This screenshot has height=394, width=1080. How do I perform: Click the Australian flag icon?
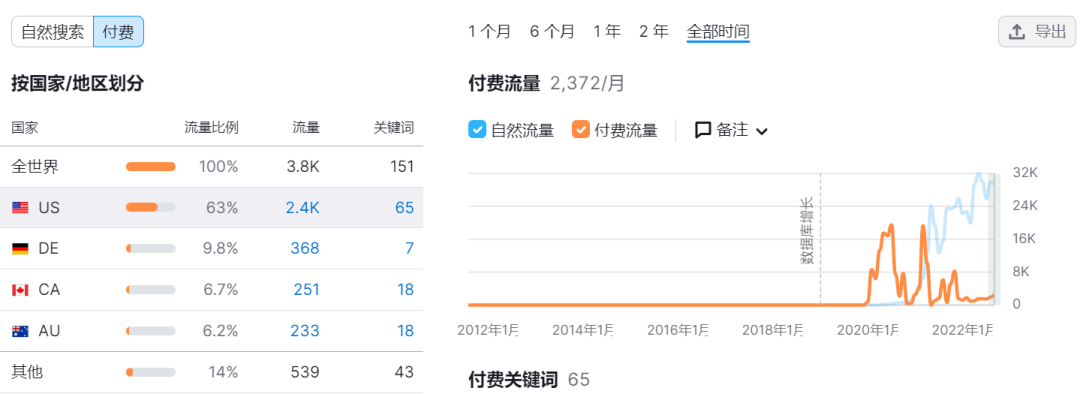21,331
